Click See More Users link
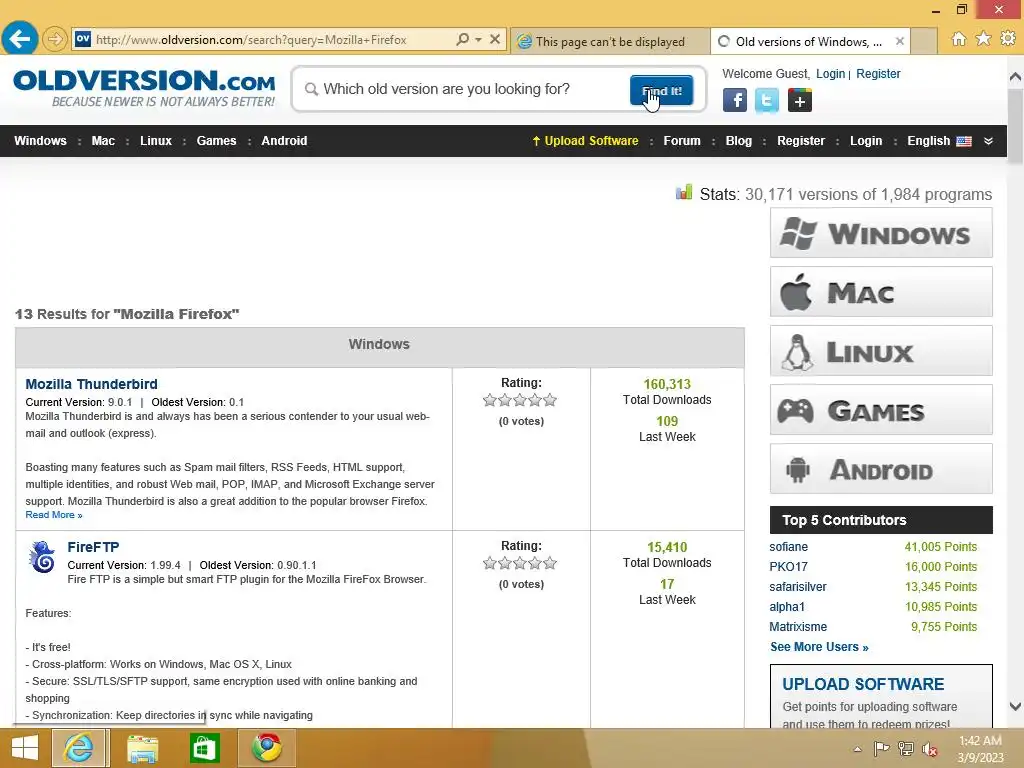1024x768 pixels. (819, 647)
